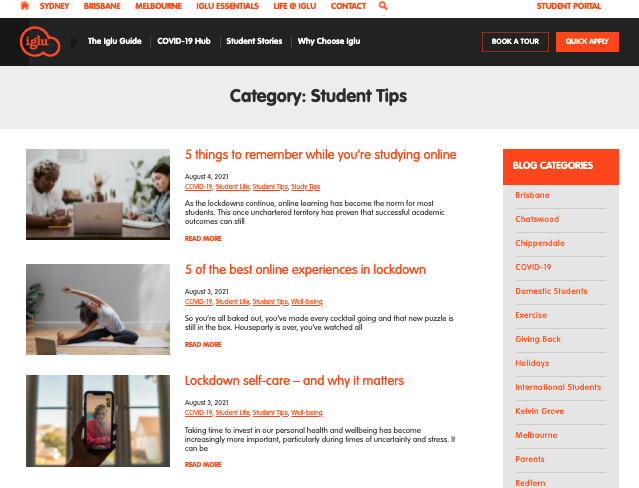Open the Giving Back category
Image resolution: width=639 pixels, height=488 pixels.
(538, 339)
